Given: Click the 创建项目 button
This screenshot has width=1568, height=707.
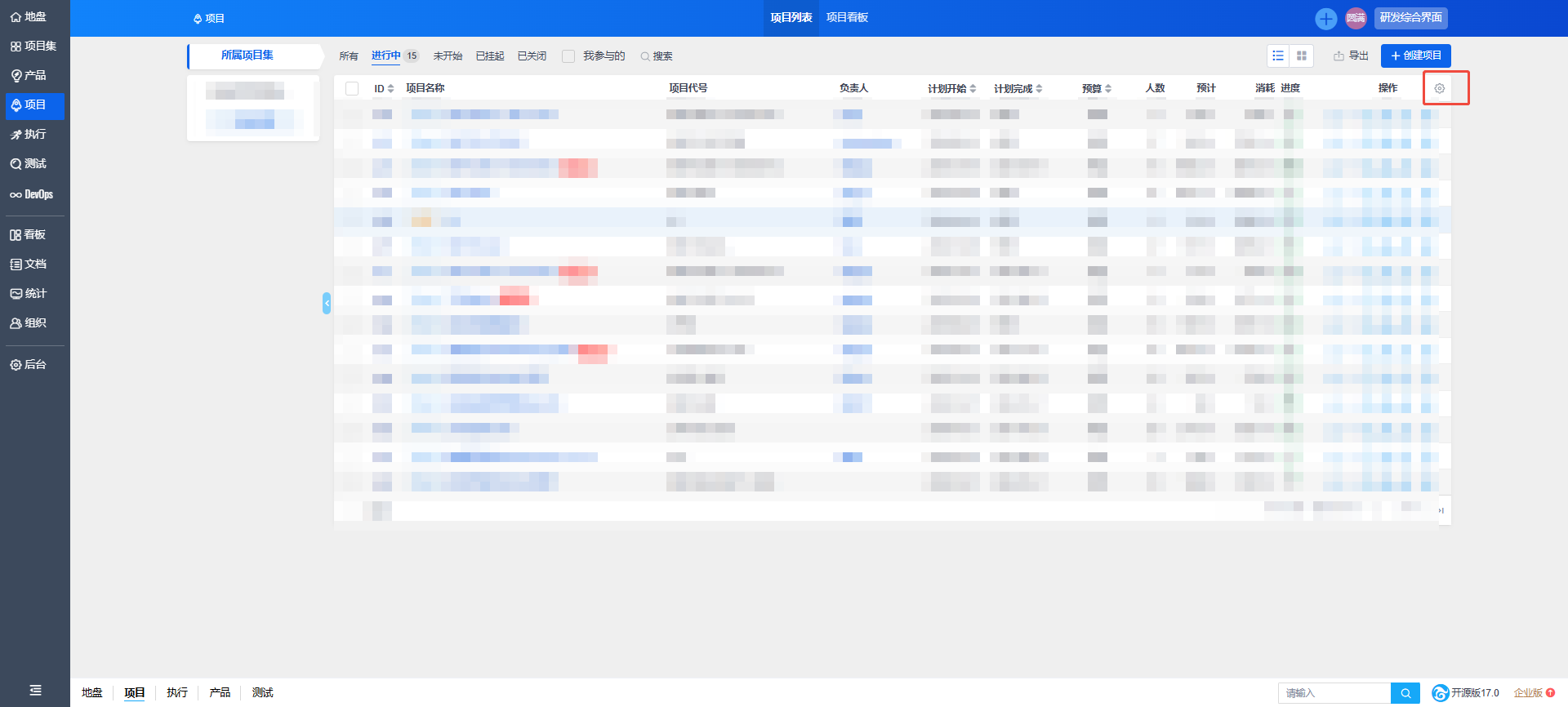Looking at the screenshot, I should pos(1416,56).
